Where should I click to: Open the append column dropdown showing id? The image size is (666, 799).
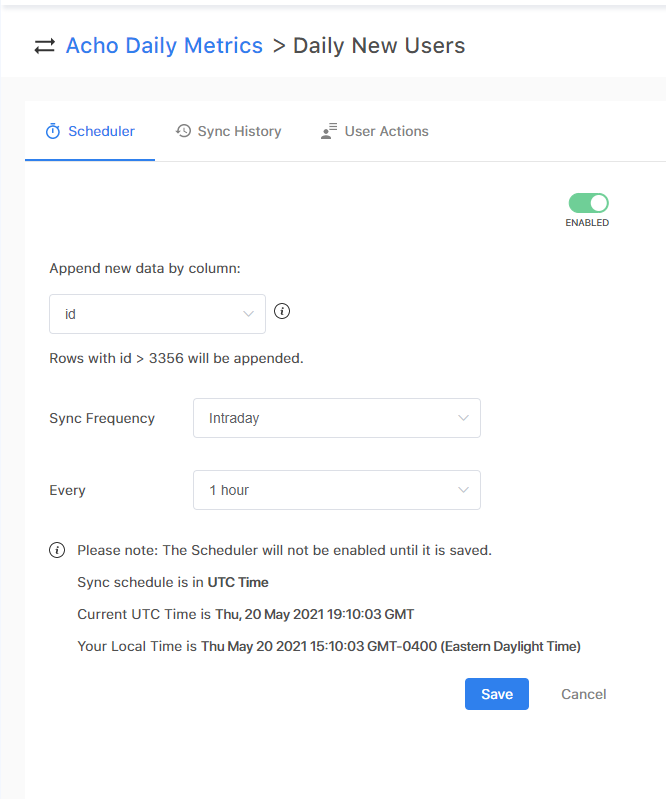pos(157,314)
